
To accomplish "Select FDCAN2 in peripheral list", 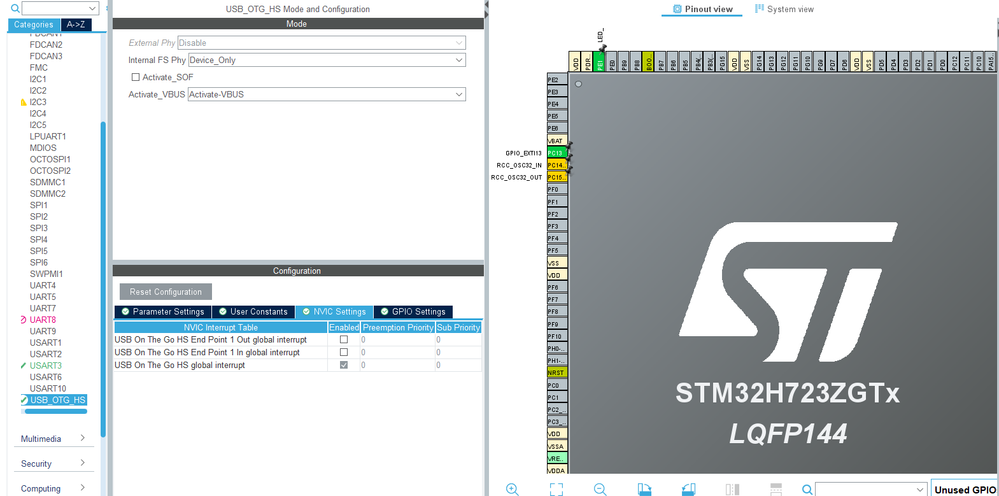I will pos(46,45).
